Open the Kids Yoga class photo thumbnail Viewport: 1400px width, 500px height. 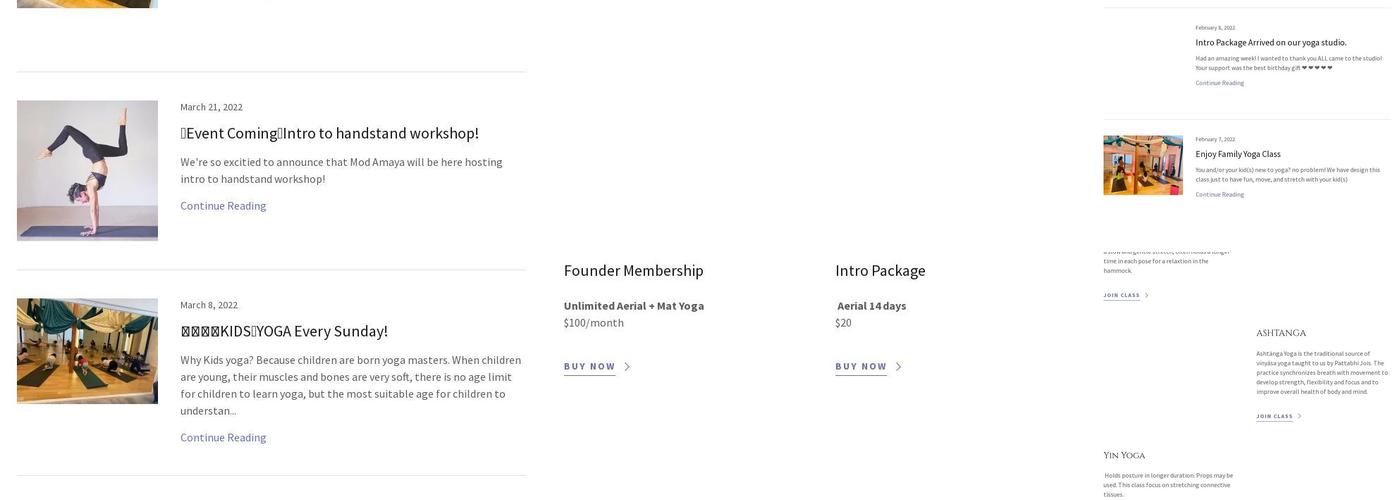pyautogui.click(x=87, y=351)
